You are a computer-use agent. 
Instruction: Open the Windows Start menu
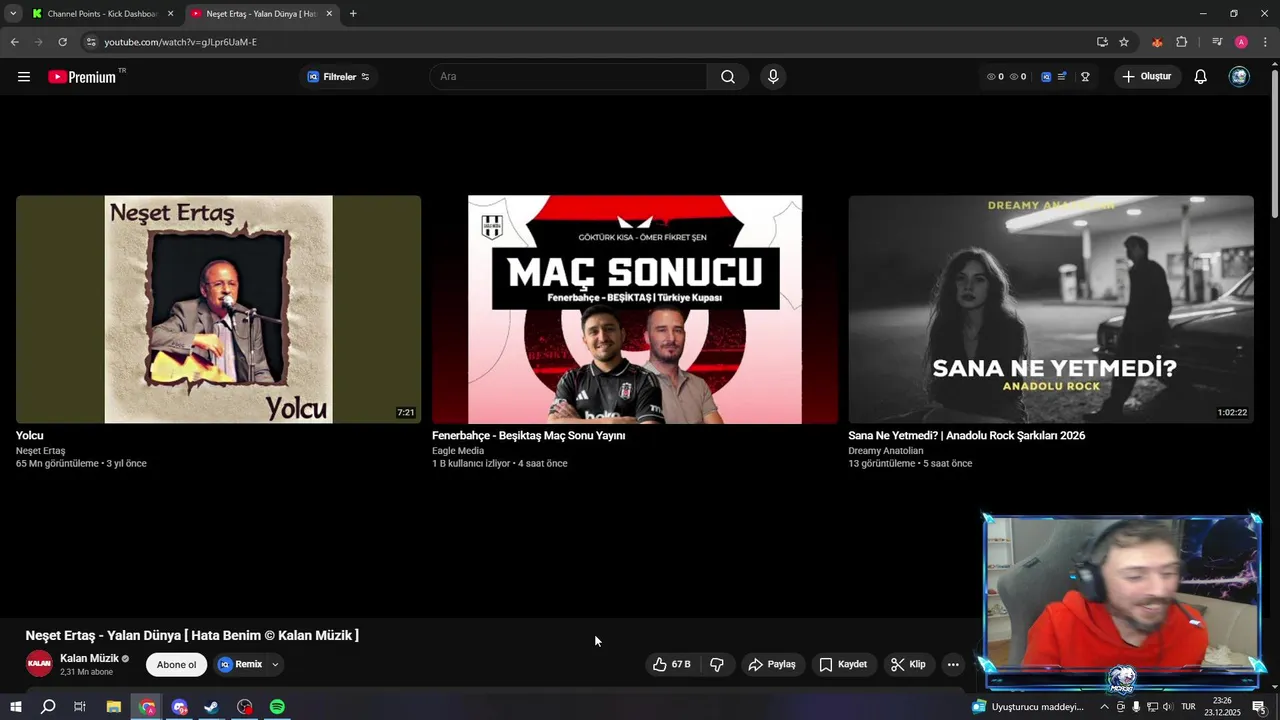[x=15, y=707]
